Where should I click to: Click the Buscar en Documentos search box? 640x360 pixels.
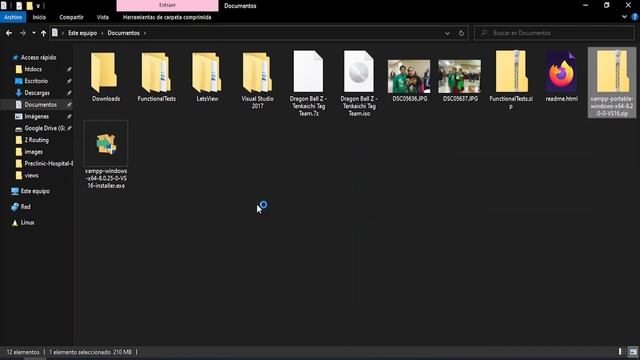point(554,33)
